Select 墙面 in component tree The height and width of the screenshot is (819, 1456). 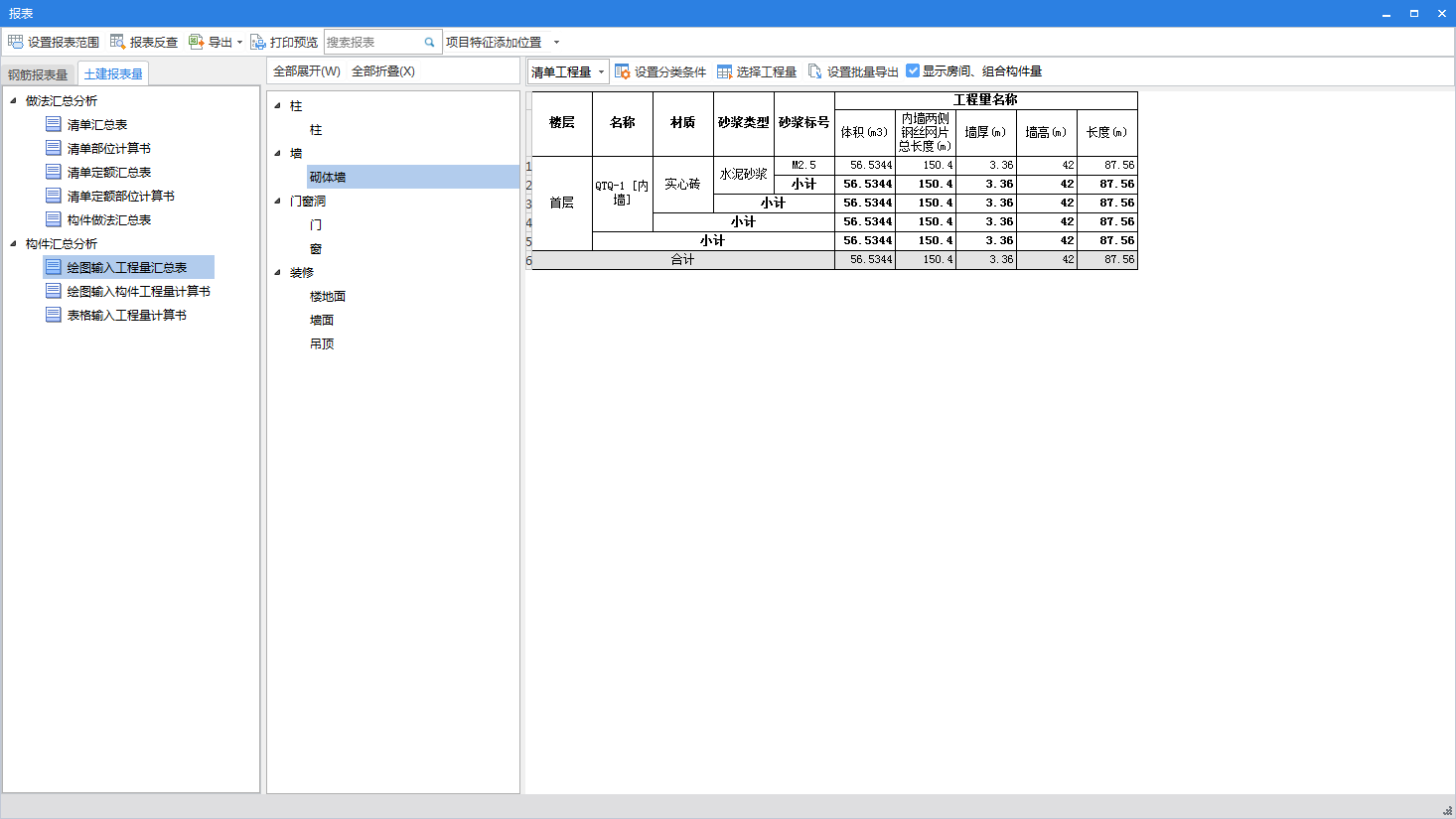pyautogui.click(x=322, y=320)
